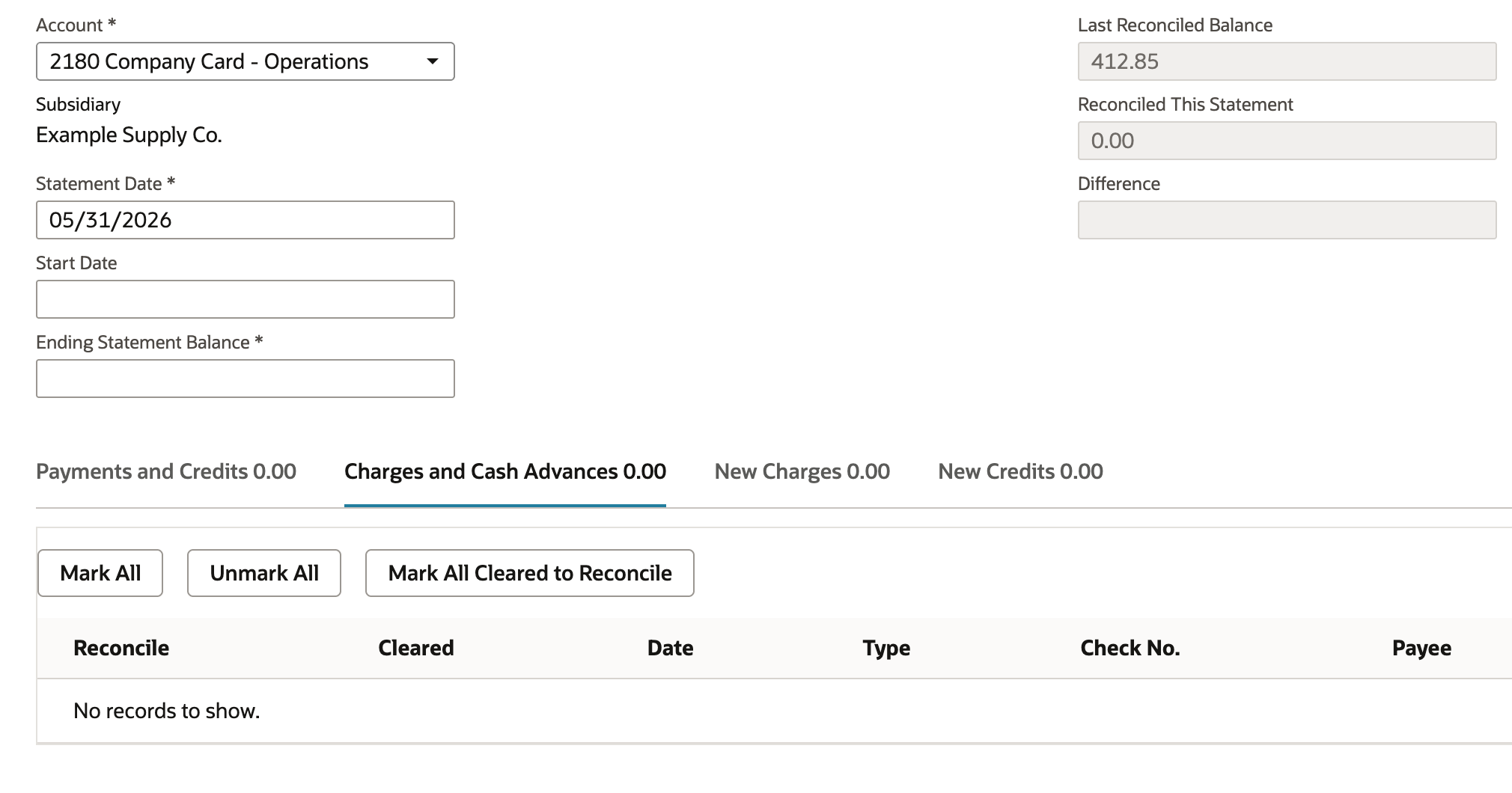Click the Ending Statement Balance field
The image size is (1512, 793).
[x=245, y=379]
